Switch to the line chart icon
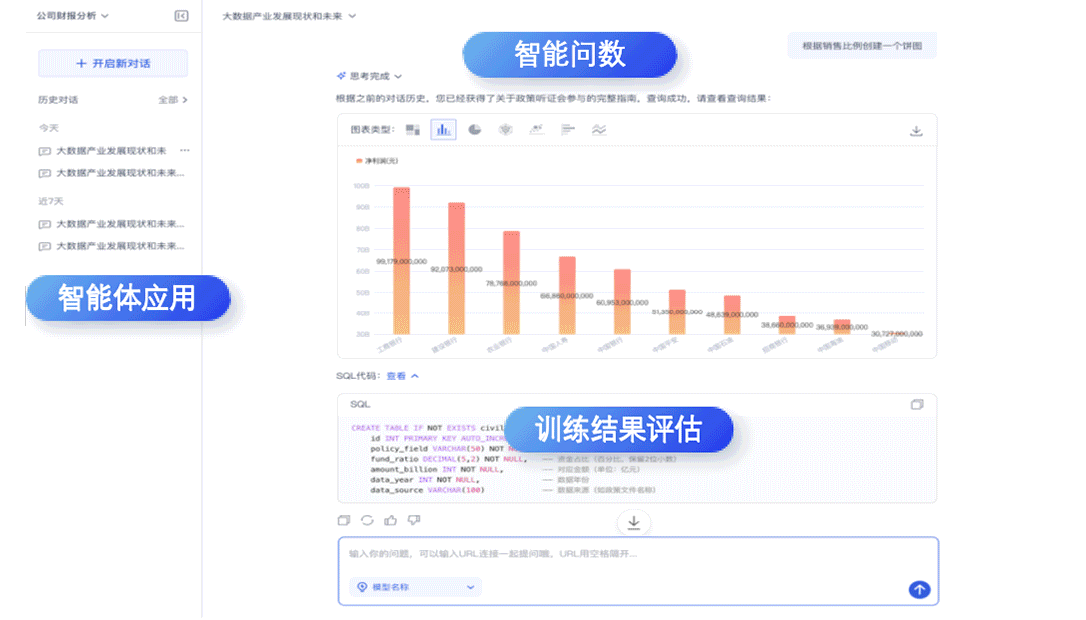The image size is (1086, 620). point(599,130)
